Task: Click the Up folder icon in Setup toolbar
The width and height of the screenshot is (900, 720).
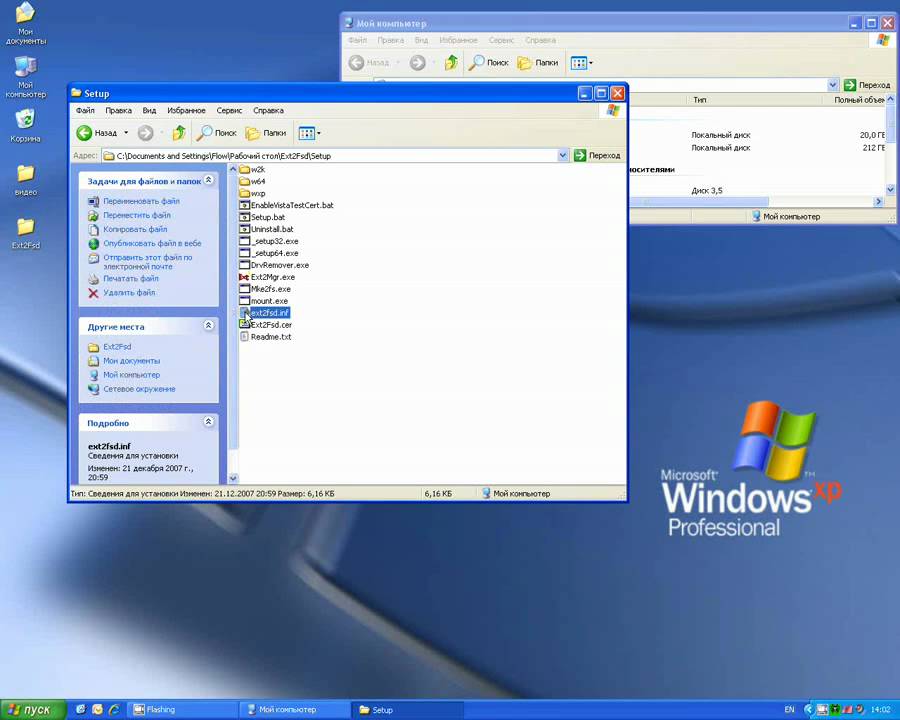Action: pyautogui.click(x=179, y=133)
